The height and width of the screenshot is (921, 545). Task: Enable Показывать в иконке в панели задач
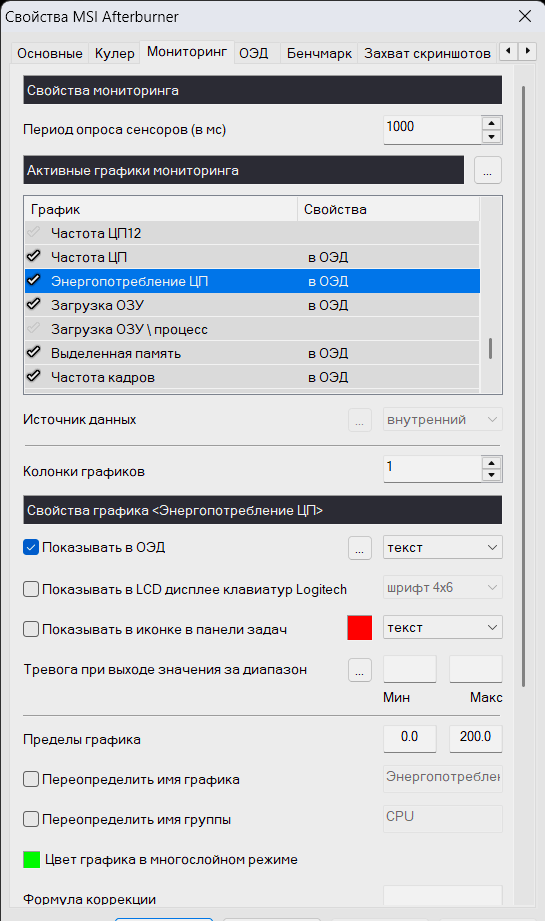31,629
